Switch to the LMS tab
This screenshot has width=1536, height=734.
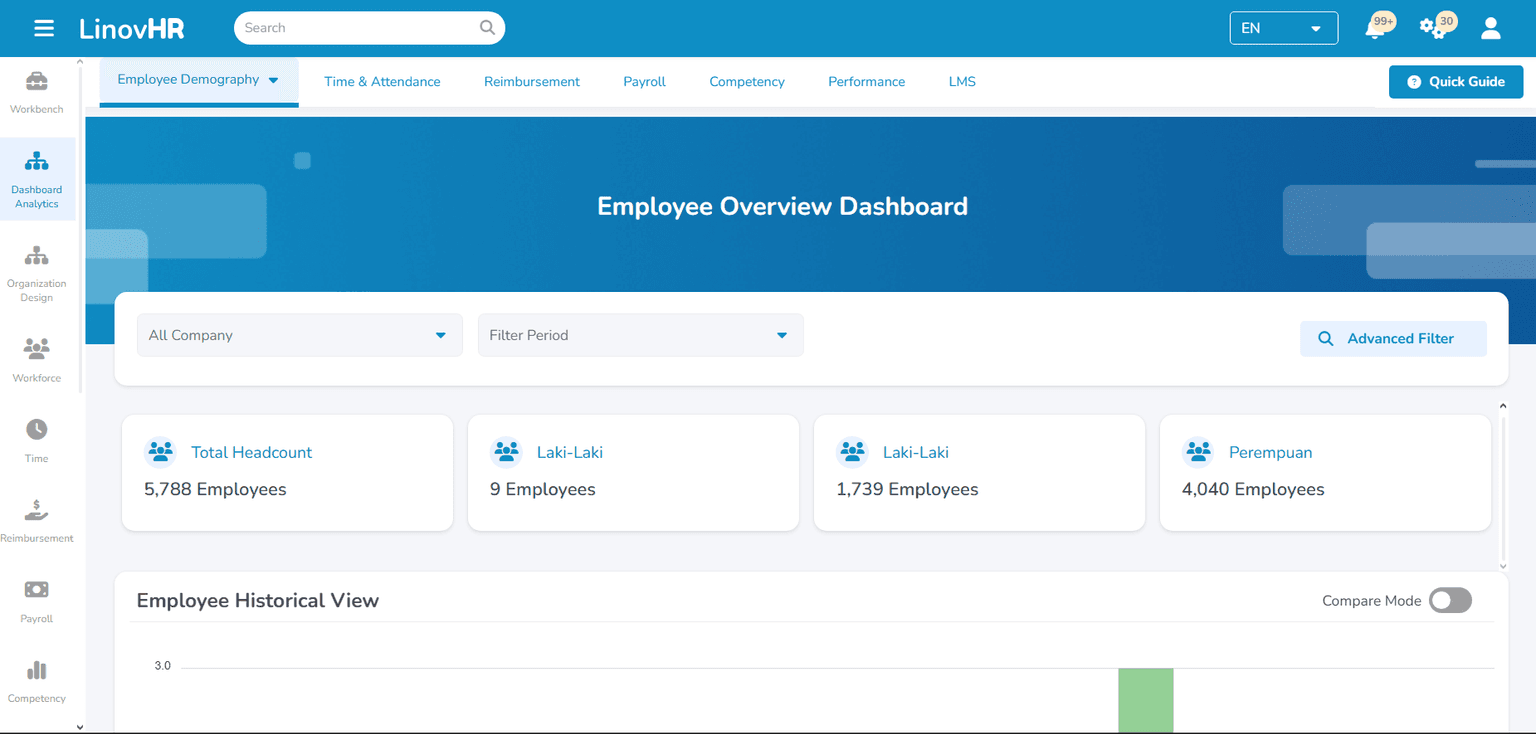click(962, 82)
